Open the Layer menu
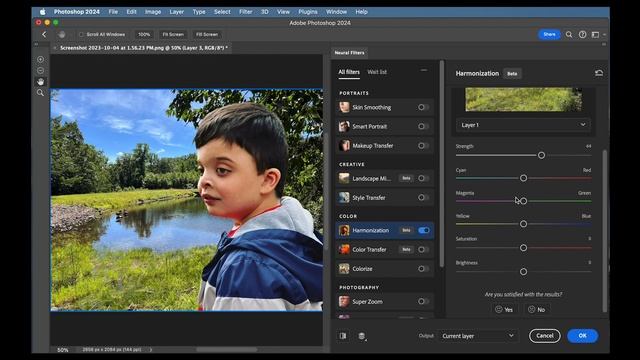Screen dimensions: 640x360 [x=176, y=12]
